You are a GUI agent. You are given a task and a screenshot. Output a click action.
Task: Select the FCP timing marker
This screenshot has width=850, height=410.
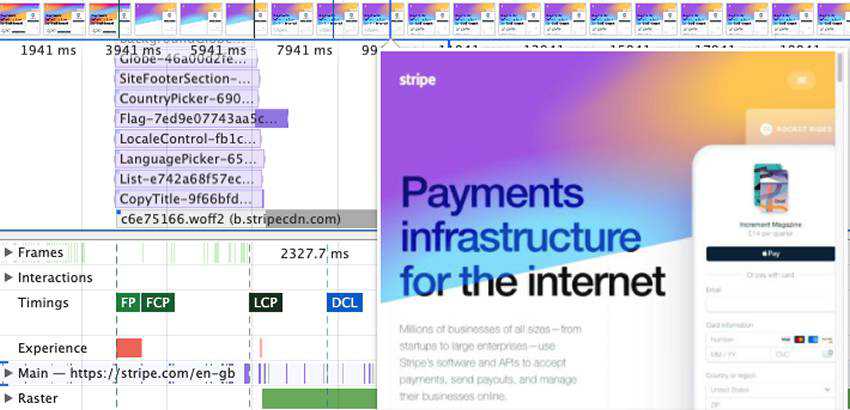pyautogui.click(x=158, y=302)
